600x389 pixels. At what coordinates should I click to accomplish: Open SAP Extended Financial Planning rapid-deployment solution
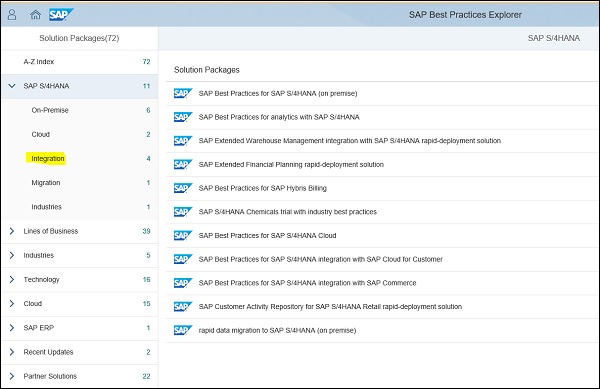click(291, 164)
